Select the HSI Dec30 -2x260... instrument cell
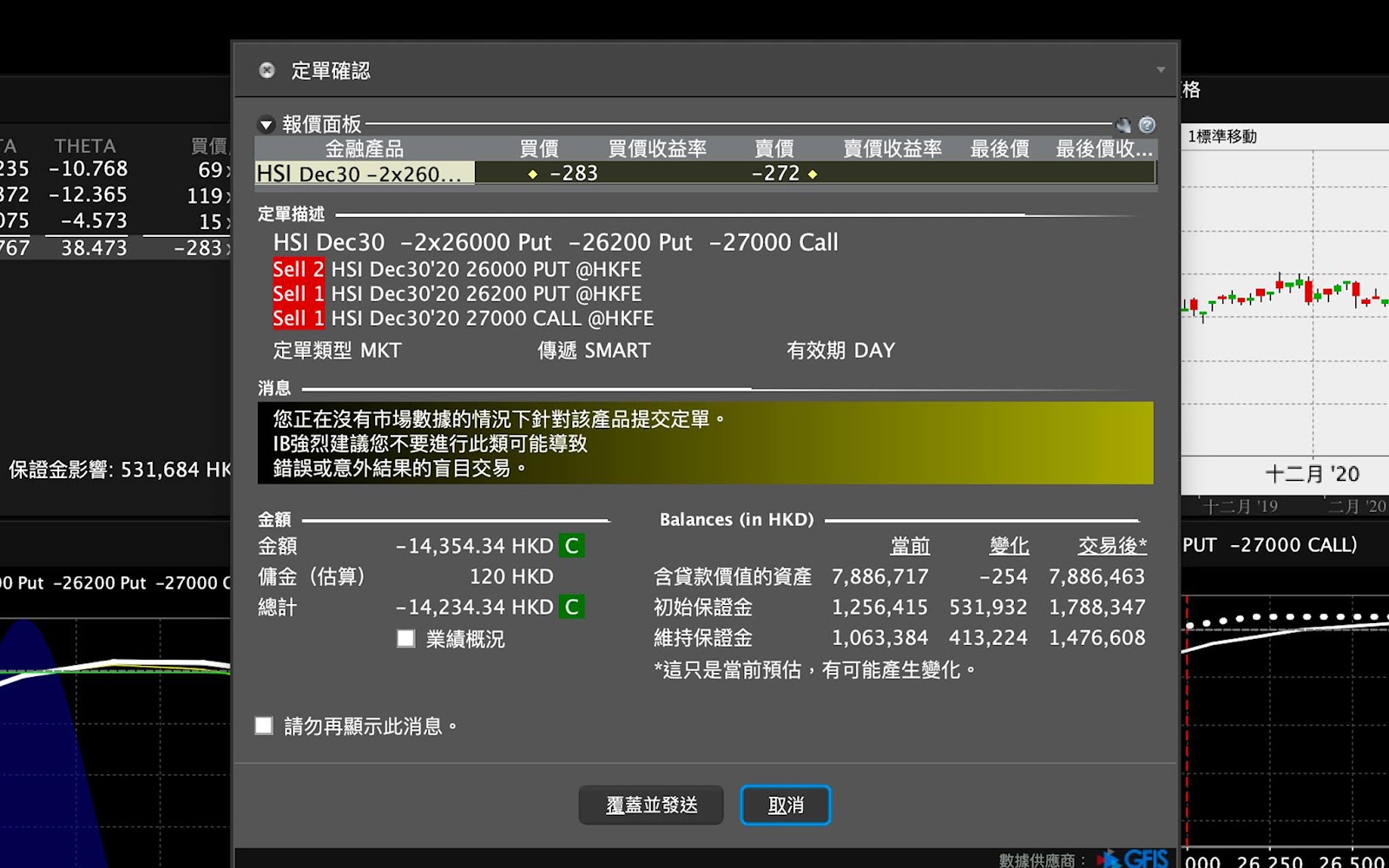This screenshot has height=868, width=1389. click(x=365, y=174)
